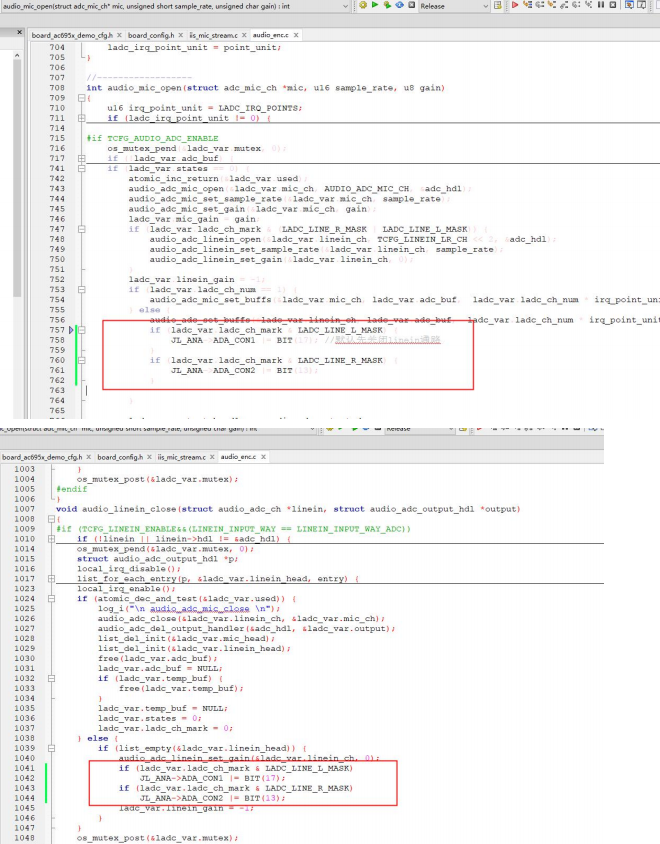Click the Rebuild icon in top toolbar
This screenshot has width=660, height=844.
tap(399, 5)
